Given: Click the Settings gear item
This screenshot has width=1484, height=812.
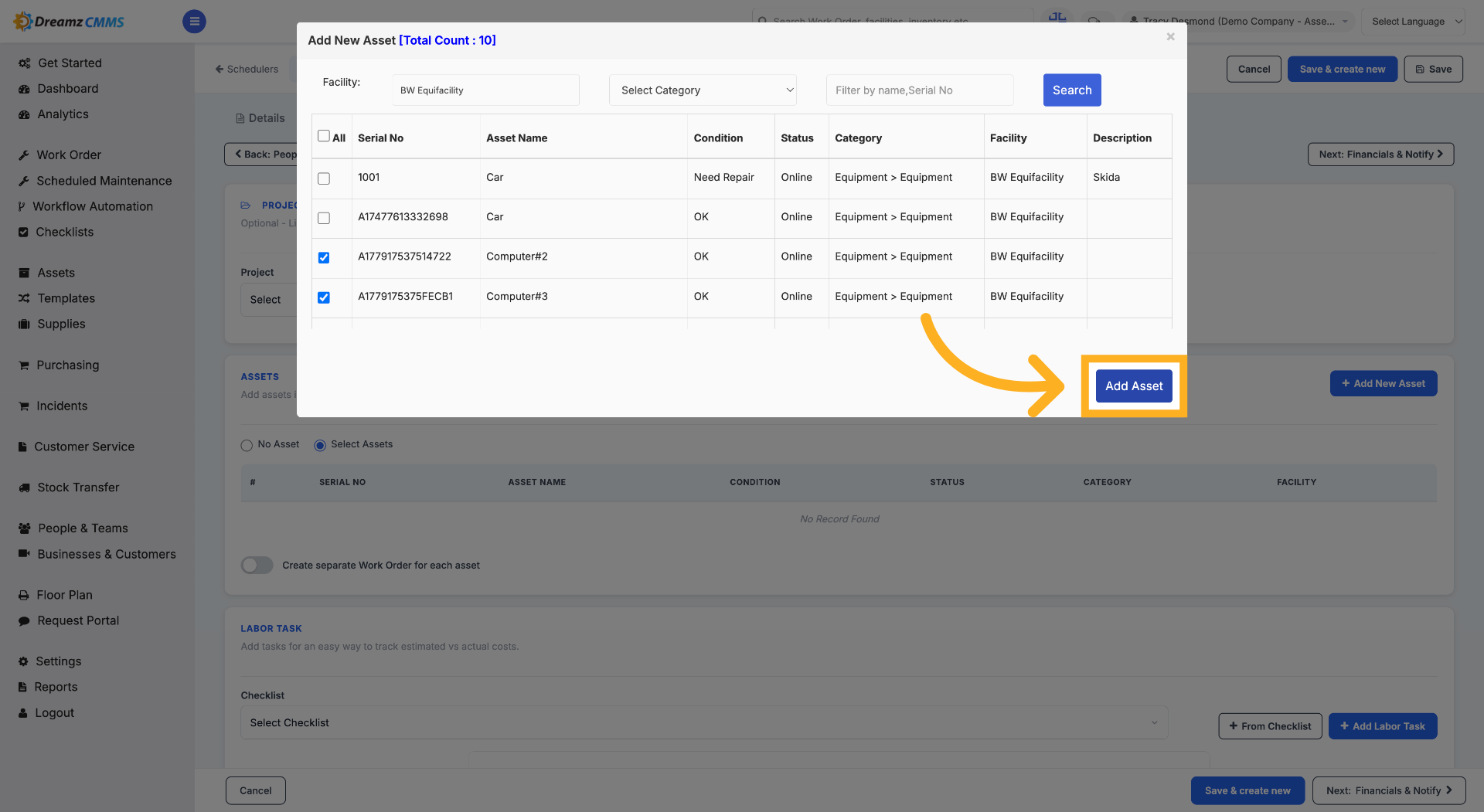Looking at the screenshot, I should 50,661.
